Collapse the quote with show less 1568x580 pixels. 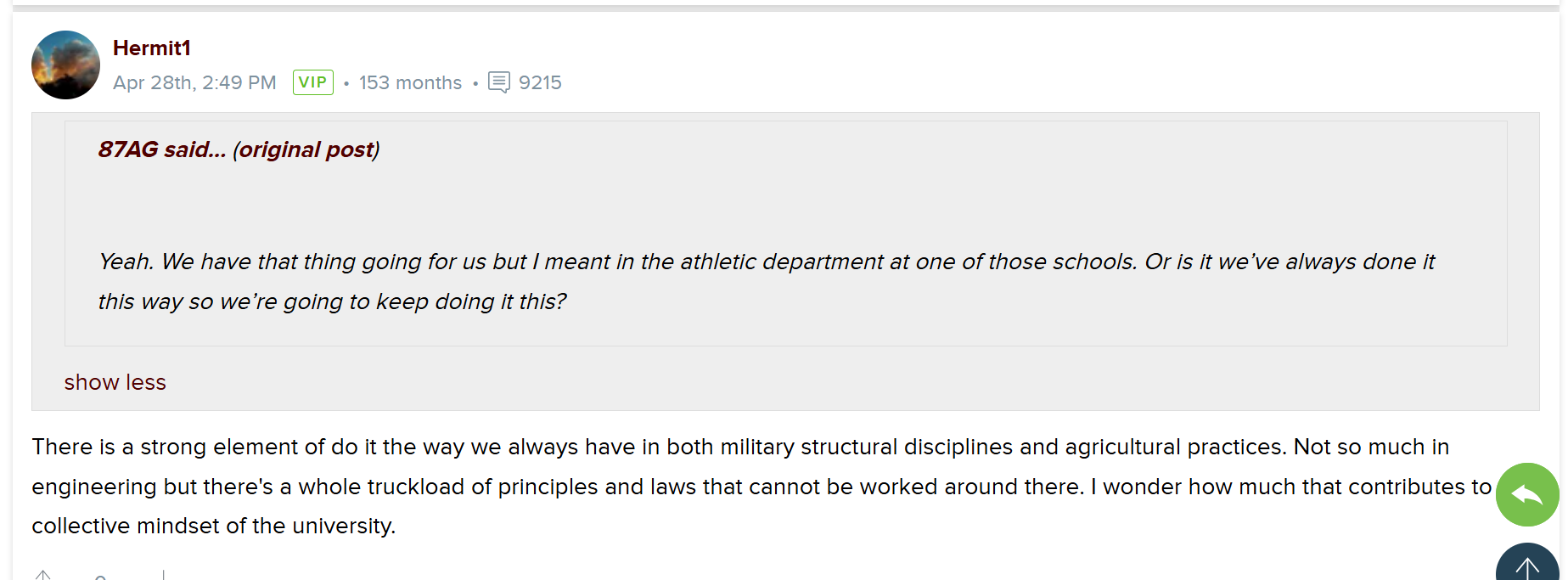[x=115, y=382]
